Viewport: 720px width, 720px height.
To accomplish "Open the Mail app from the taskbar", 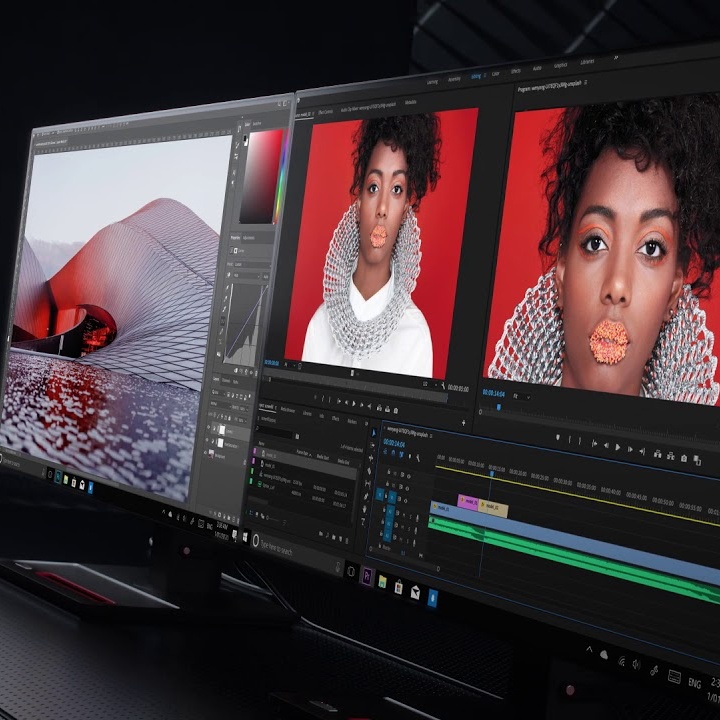I will click(415, 593).
